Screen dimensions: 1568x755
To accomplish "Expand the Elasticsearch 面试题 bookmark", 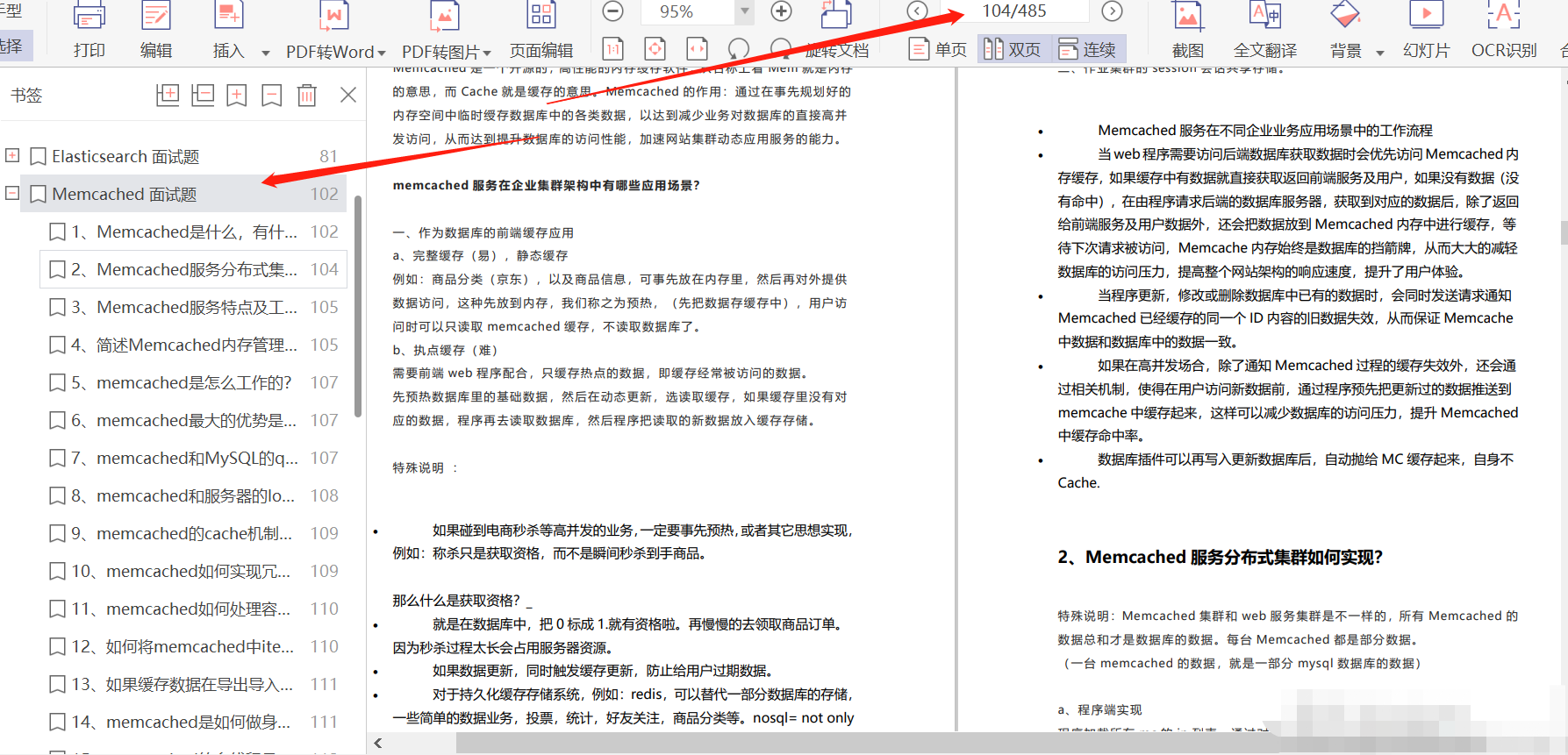I will (x=12, y=155).
